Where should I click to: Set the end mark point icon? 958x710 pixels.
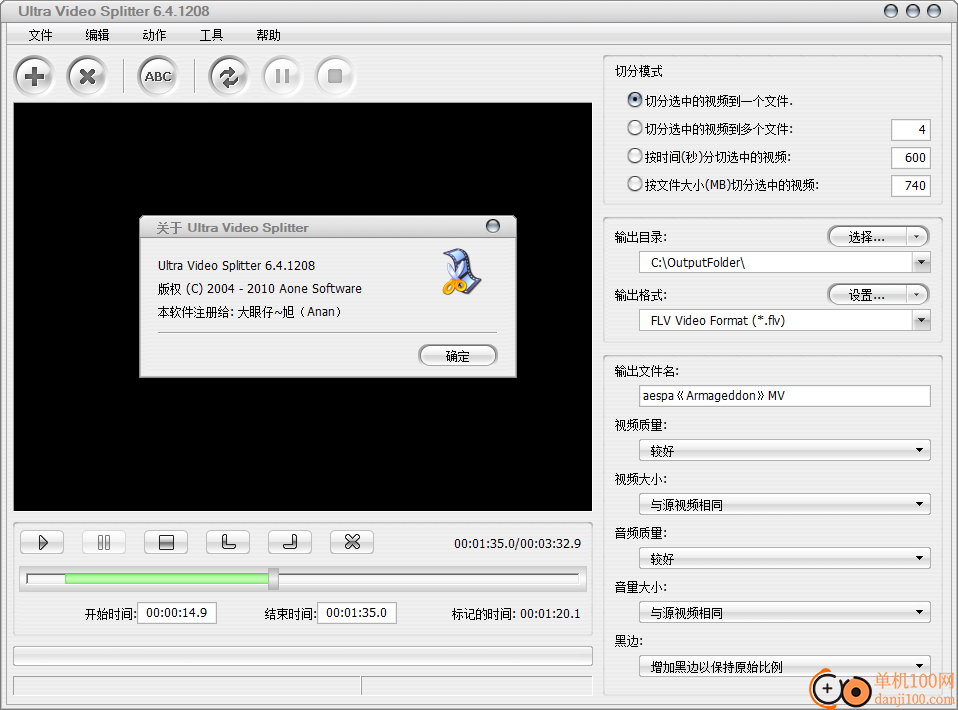[290, 542]
